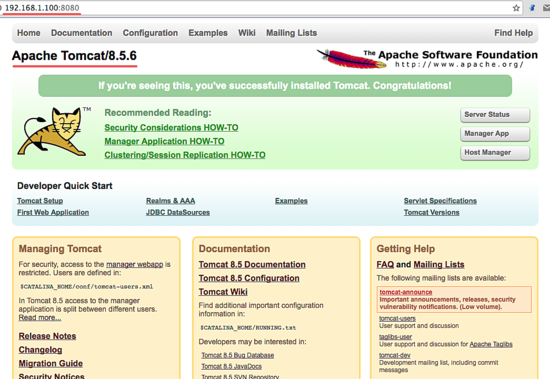Screen dimensions: 550x379
Task: Open the Tomcat 8.5 Bug Database link
Action: click(237, 355)
